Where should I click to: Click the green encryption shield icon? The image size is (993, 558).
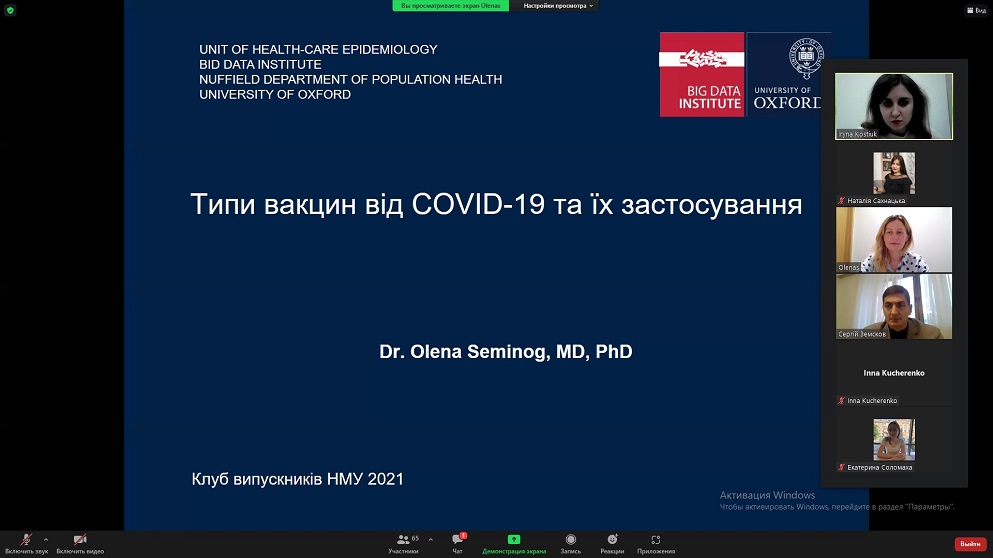[9, 9]
